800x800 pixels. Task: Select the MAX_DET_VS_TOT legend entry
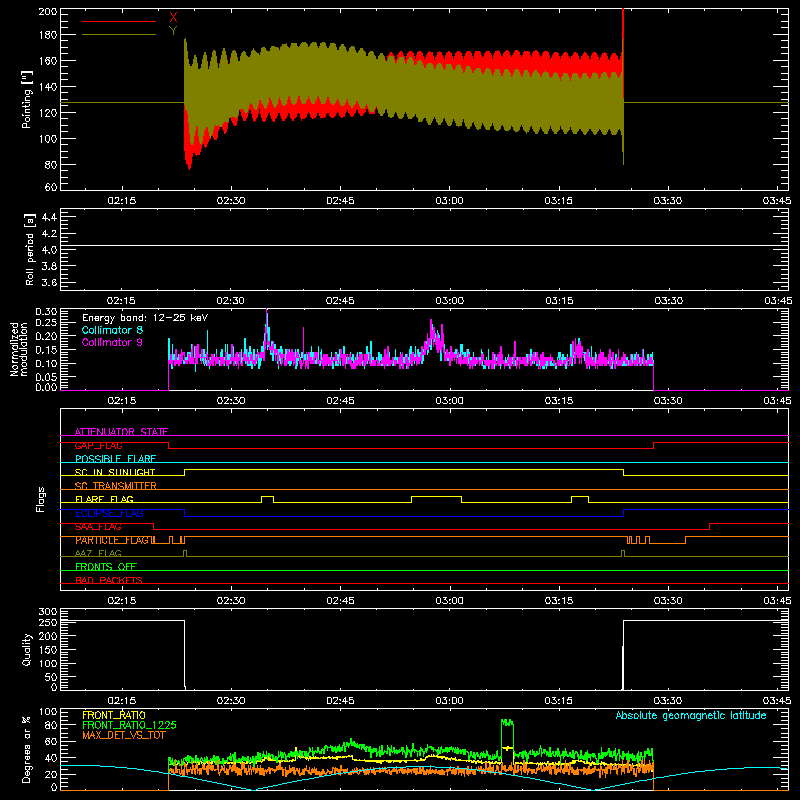click(123, 735)
